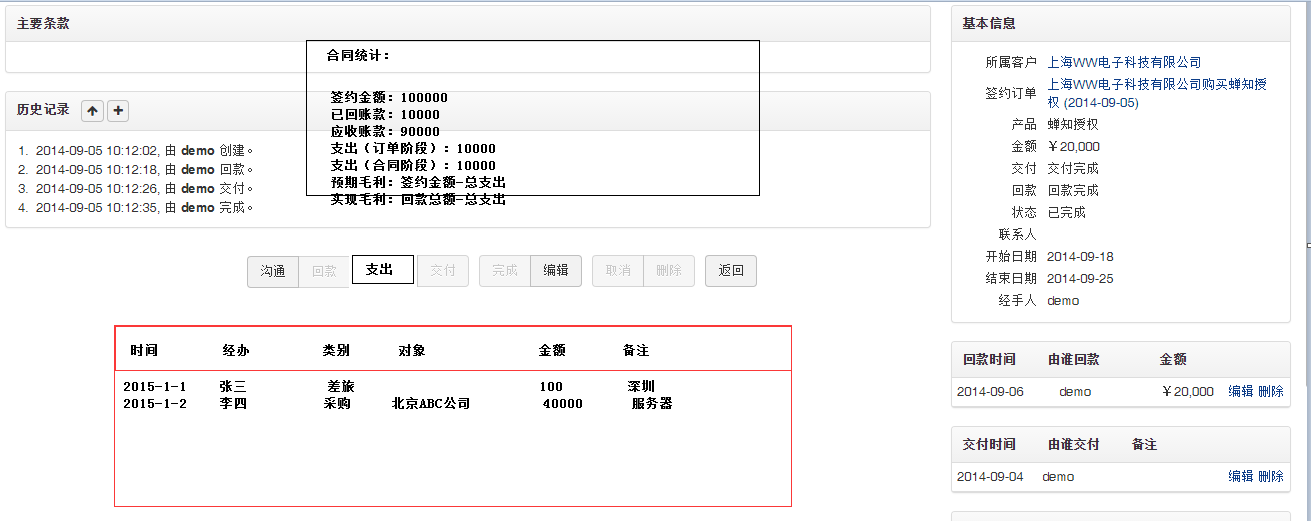Select the 由谁回款 column header

[x=1075, y=359]
